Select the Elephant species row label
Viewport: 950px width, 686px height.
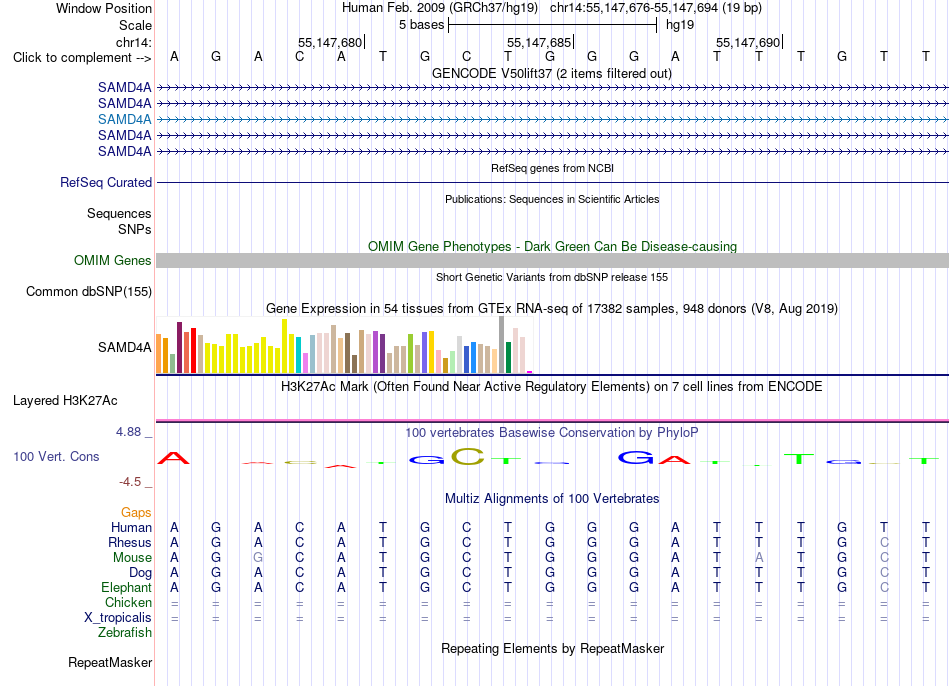[126, 588]
